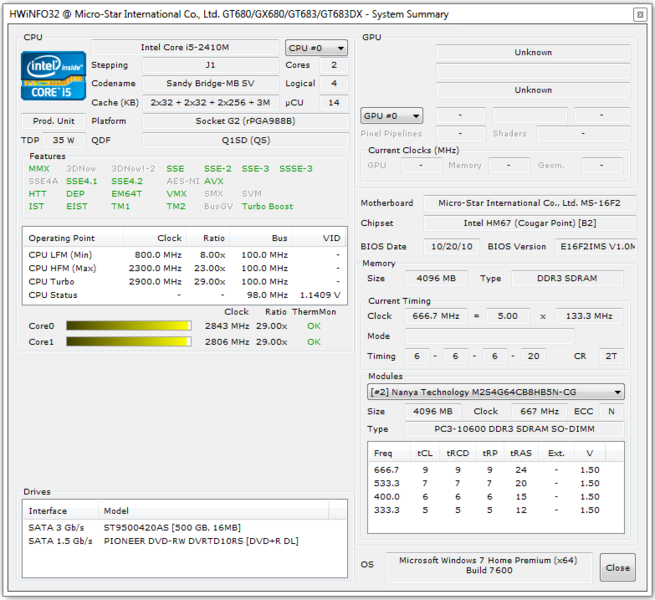The width and height of the screenshot is (655, 600).
Task: Click the Clock column header in operating points
Action: click(x=155, y=238)
